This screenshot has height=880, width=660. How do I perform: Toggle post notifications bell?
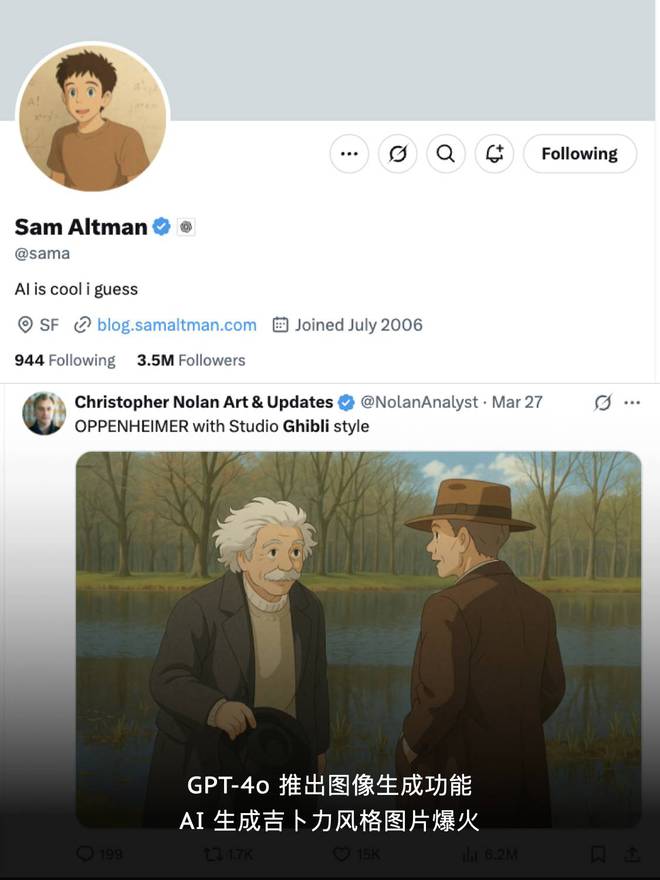click(x=494, y=154)
